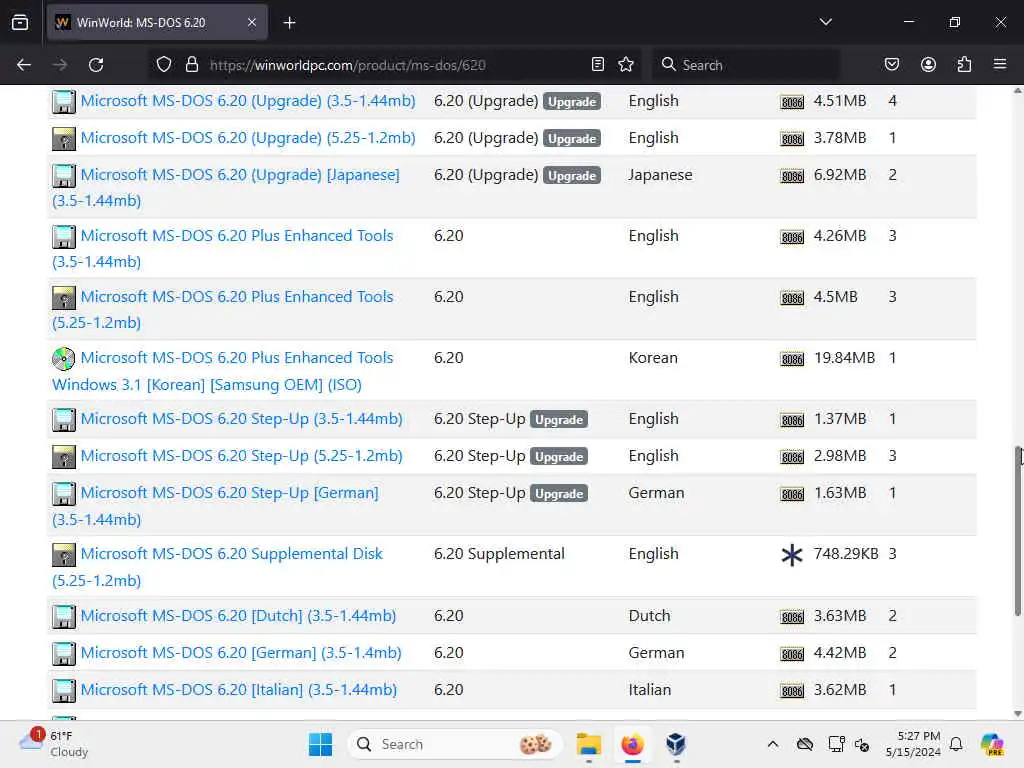Click the CD icon for Korean Samsung OEM ISO

(63, 359)
